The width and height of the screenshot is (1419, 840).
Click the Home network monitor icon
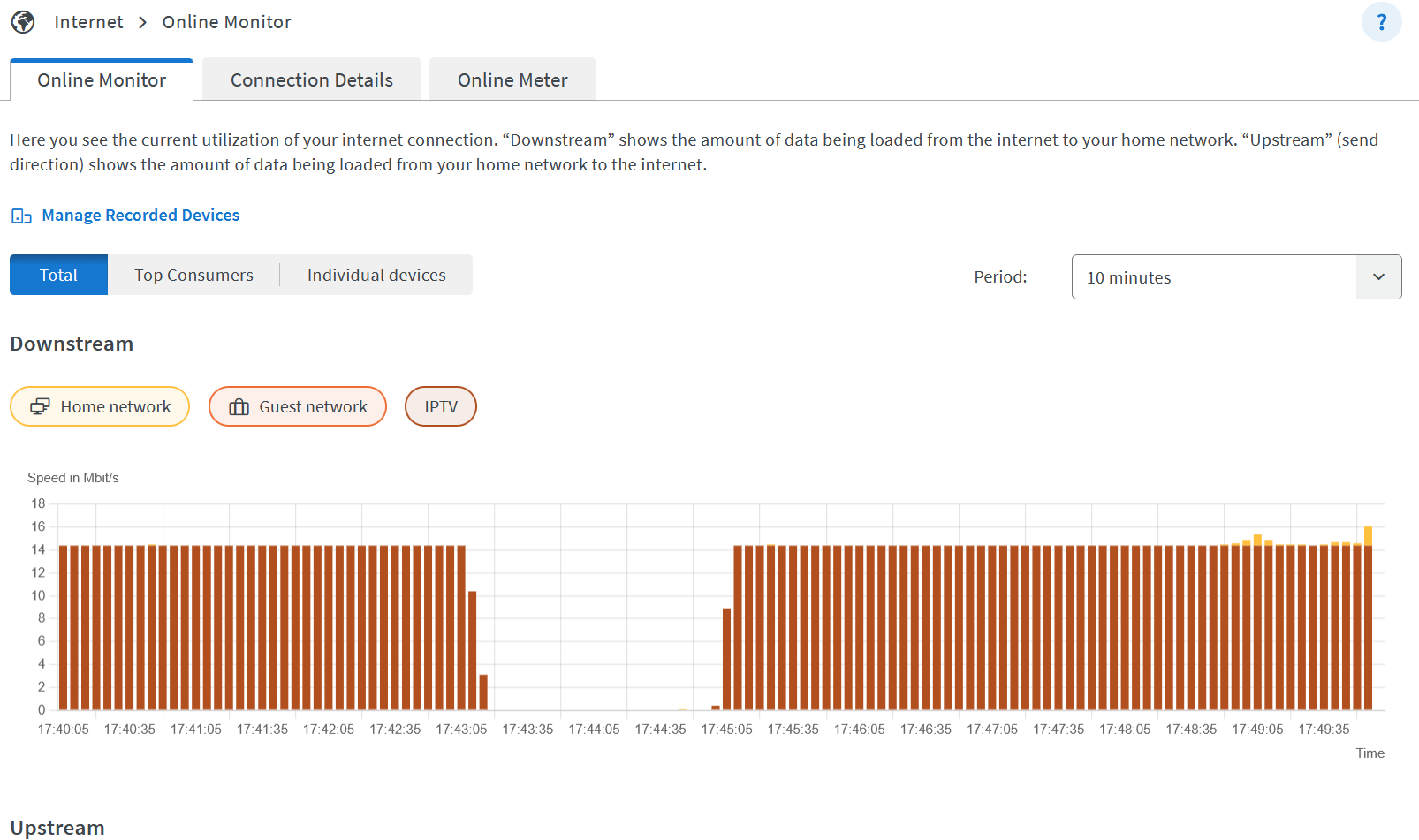tap(40, 406)
